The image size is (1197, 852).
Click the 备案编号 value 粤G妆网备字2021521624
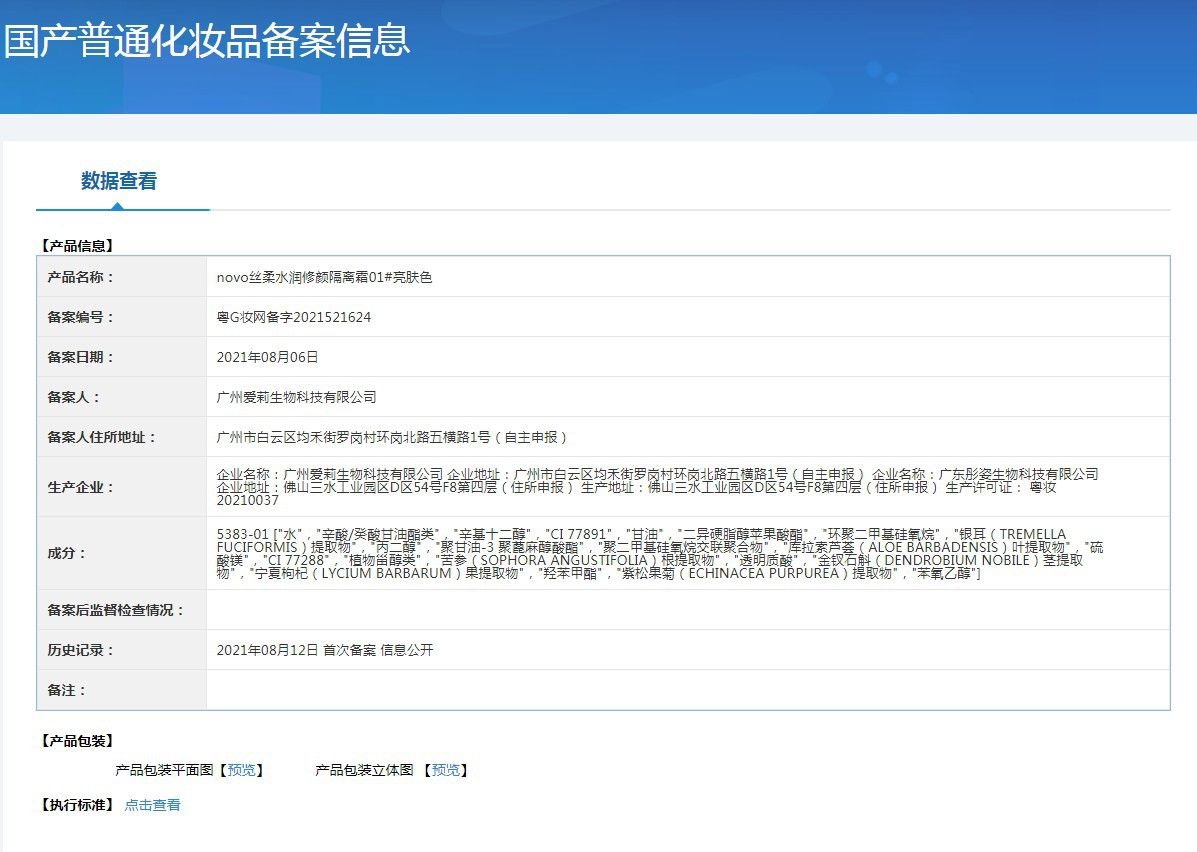[x=294, y=317]
